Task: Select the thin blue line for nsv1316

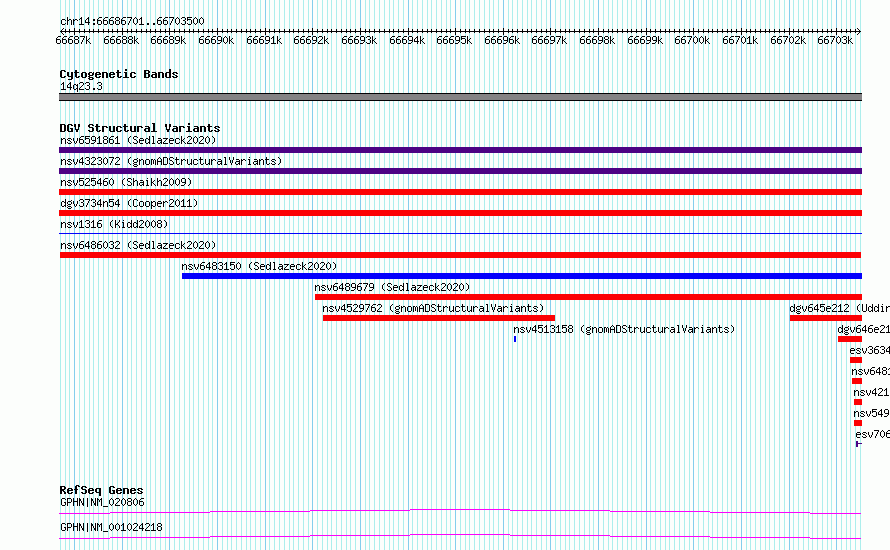Action: point(460,233)
